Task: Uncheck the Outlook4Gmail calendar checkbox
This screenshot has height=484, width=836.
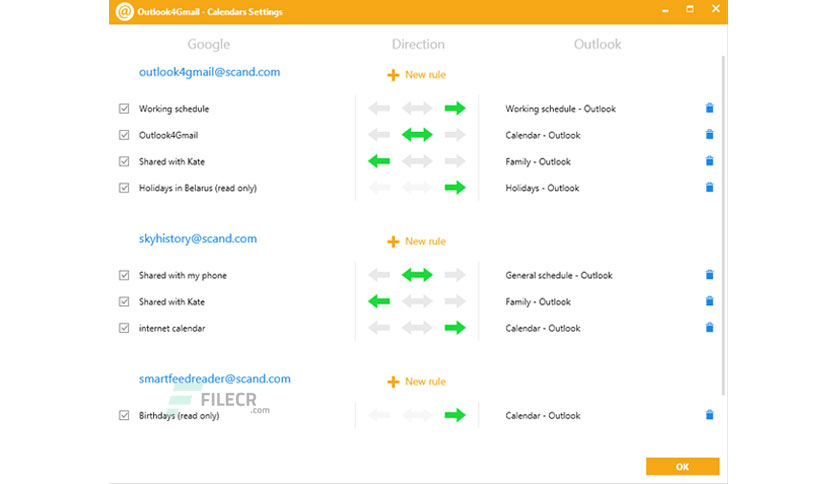Action: (124, 135)
